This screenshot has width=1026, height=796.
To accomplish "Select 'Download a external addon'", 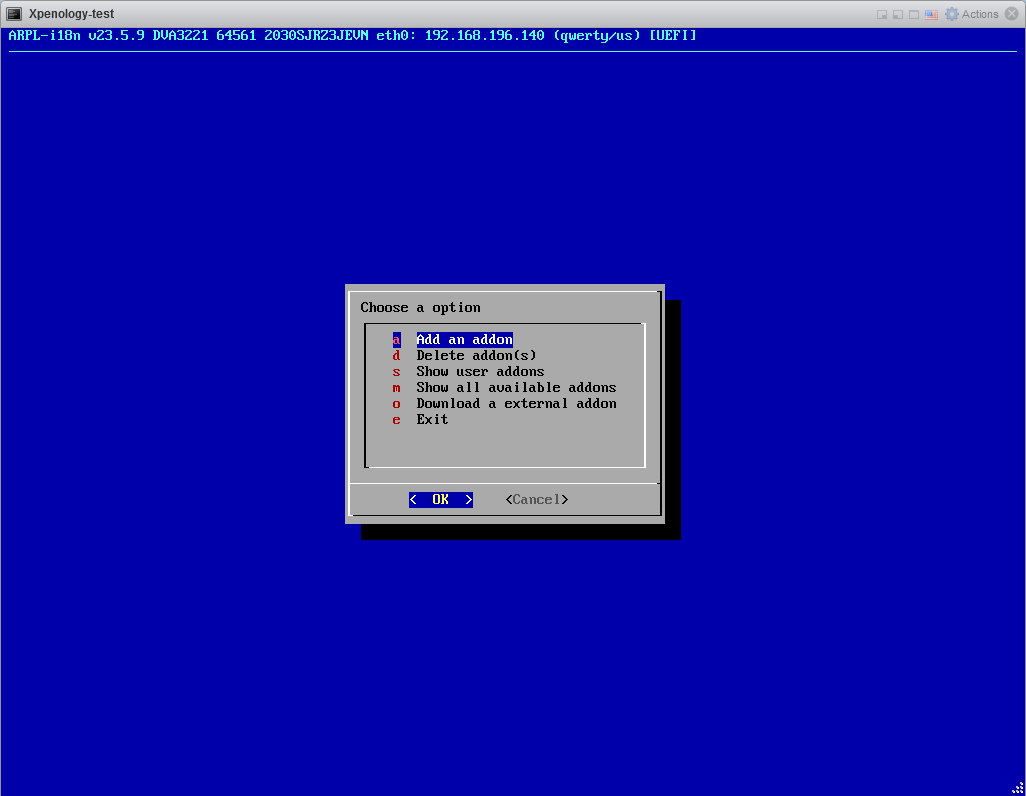I will [x=516, y=404].
